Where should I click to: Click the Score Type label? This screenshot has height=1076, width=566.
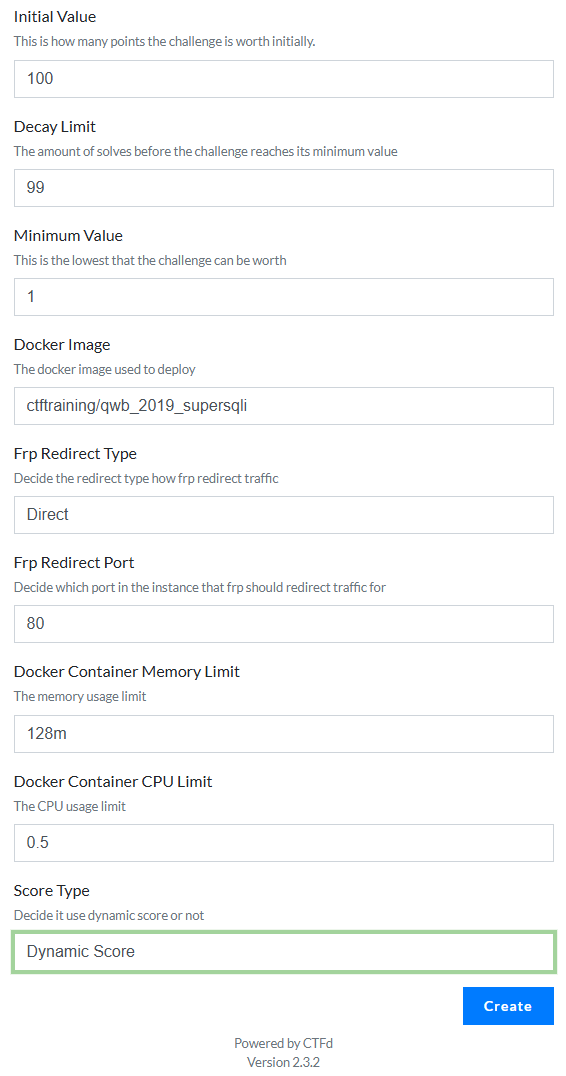(x=51, y=891)
